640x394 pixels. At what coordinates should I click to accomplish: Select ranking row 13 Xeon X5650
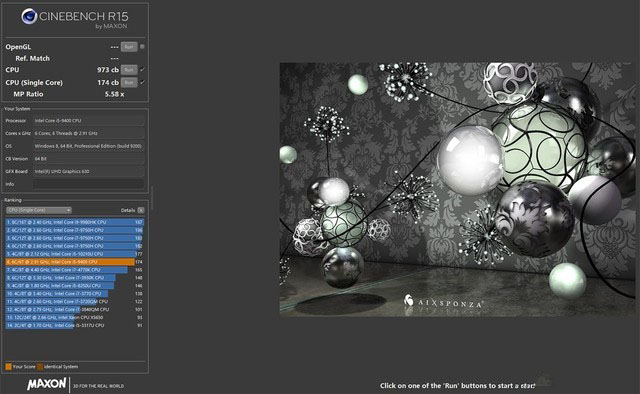pos(75,317)
